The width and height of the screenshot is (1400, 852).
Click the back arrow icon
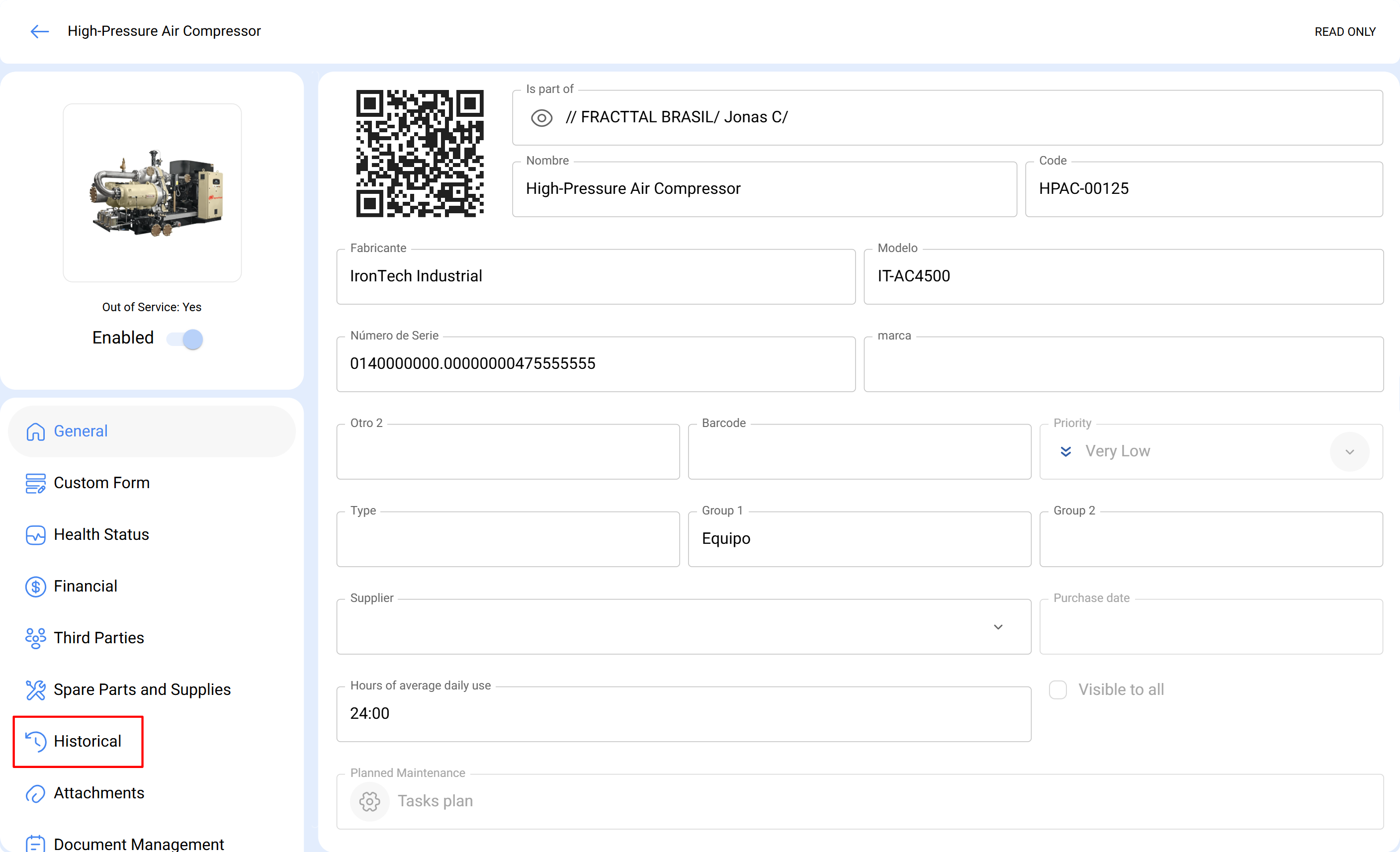click(39, 31)
